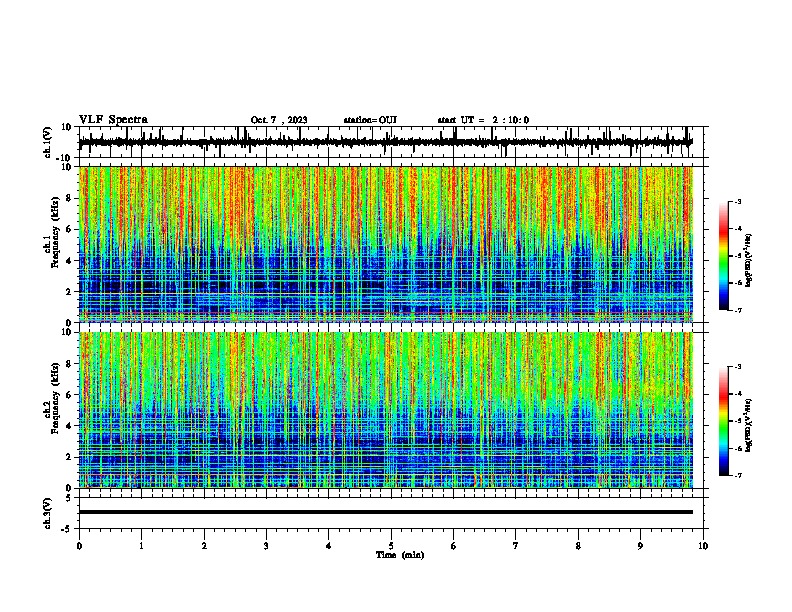The height and width of the screenshot is (612, 792).
Task: Click inside the ch.1 spectrogram panel
Action: click(385, 244)
